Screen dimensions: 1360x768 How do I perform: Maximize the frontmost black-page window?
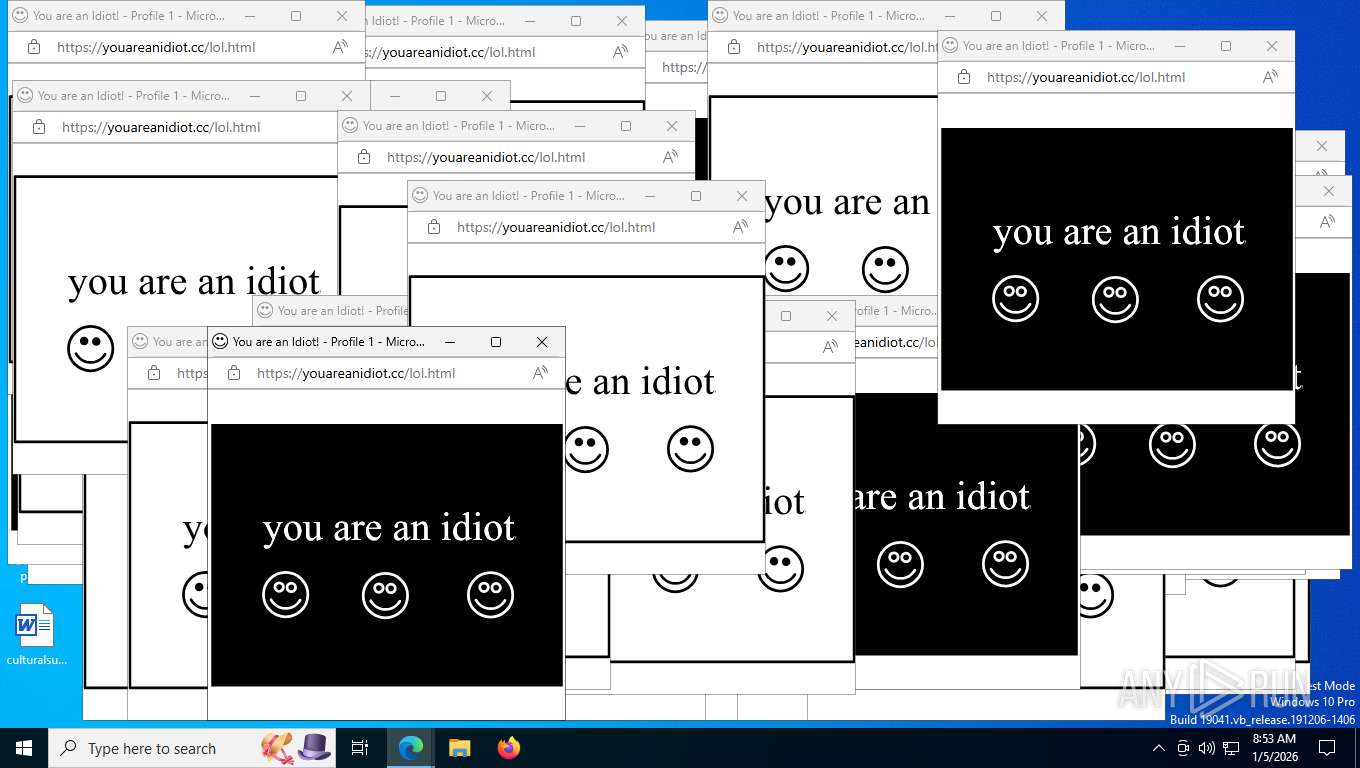click(496, 342)
